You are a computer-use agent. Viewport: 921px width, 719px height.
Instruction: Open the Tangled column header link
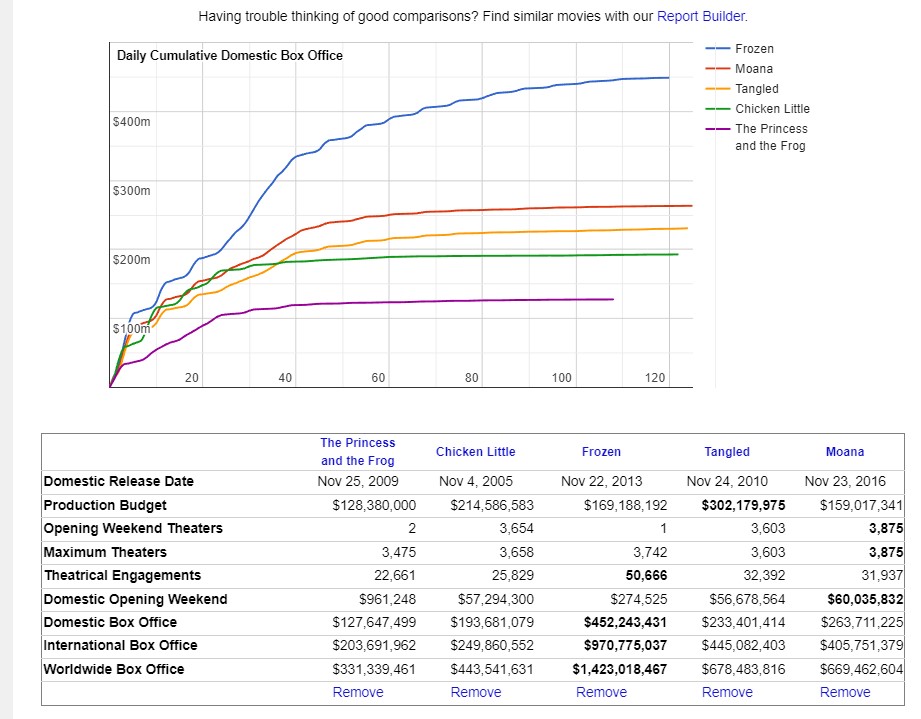tap(727, 452)
